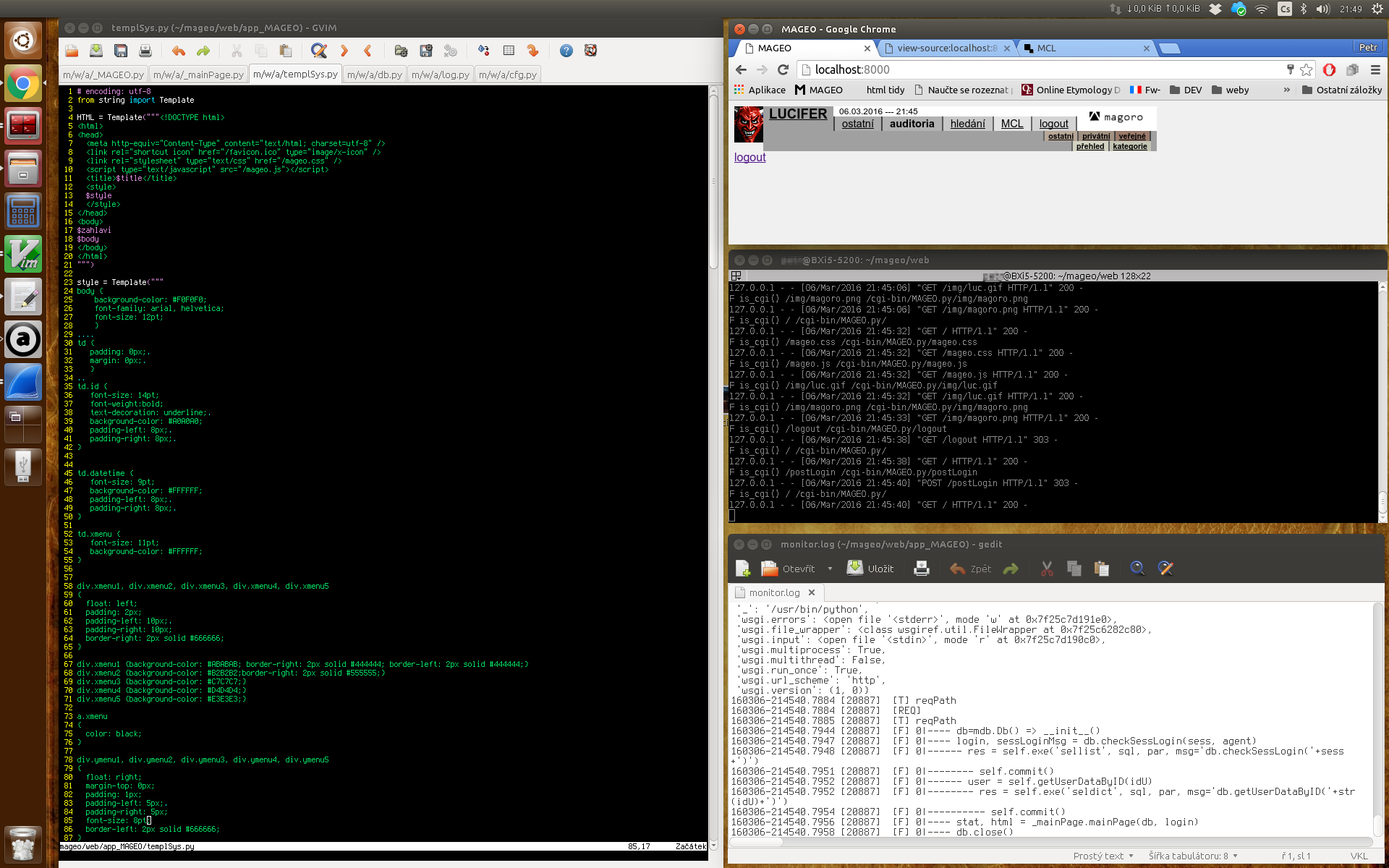This screenshot has width=1389, height=868.
Task: Click the lifebuoy Find Help icon in GVIM
Action: click(591, 51)
